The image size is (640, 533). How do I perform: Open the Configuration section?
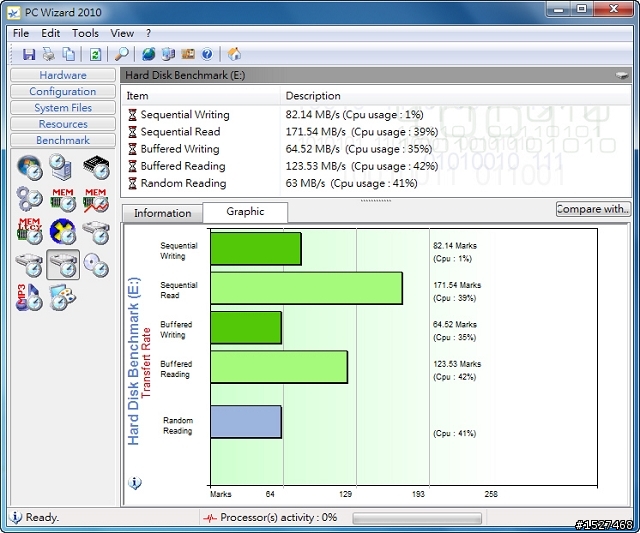click(63, 91)
